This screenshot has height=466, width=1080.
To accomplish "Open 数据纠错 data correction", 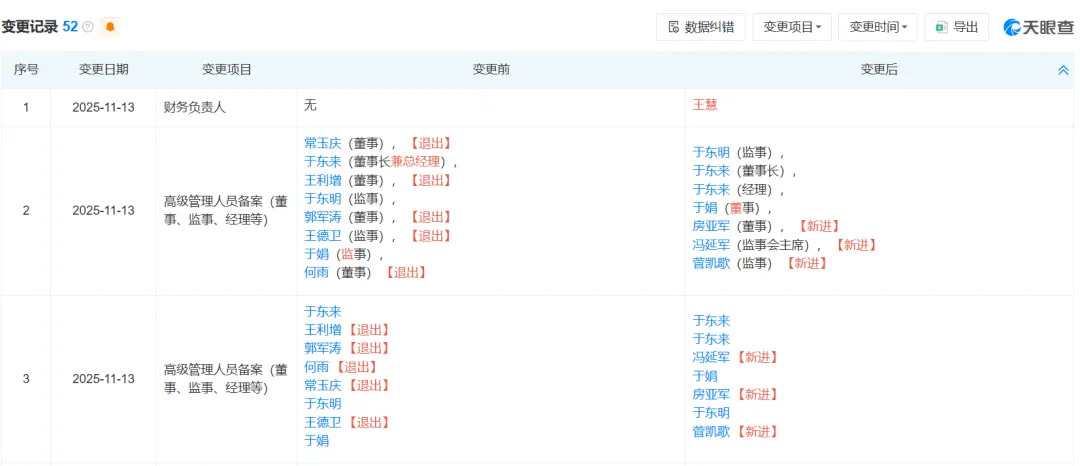I will 701,27.
